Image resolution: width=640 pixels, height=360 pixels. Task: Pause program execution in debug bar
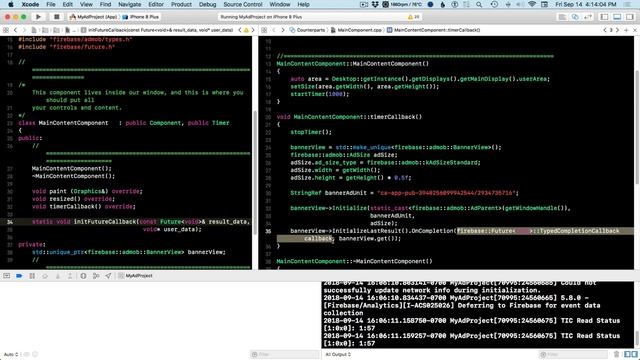(x=32, y=276)
